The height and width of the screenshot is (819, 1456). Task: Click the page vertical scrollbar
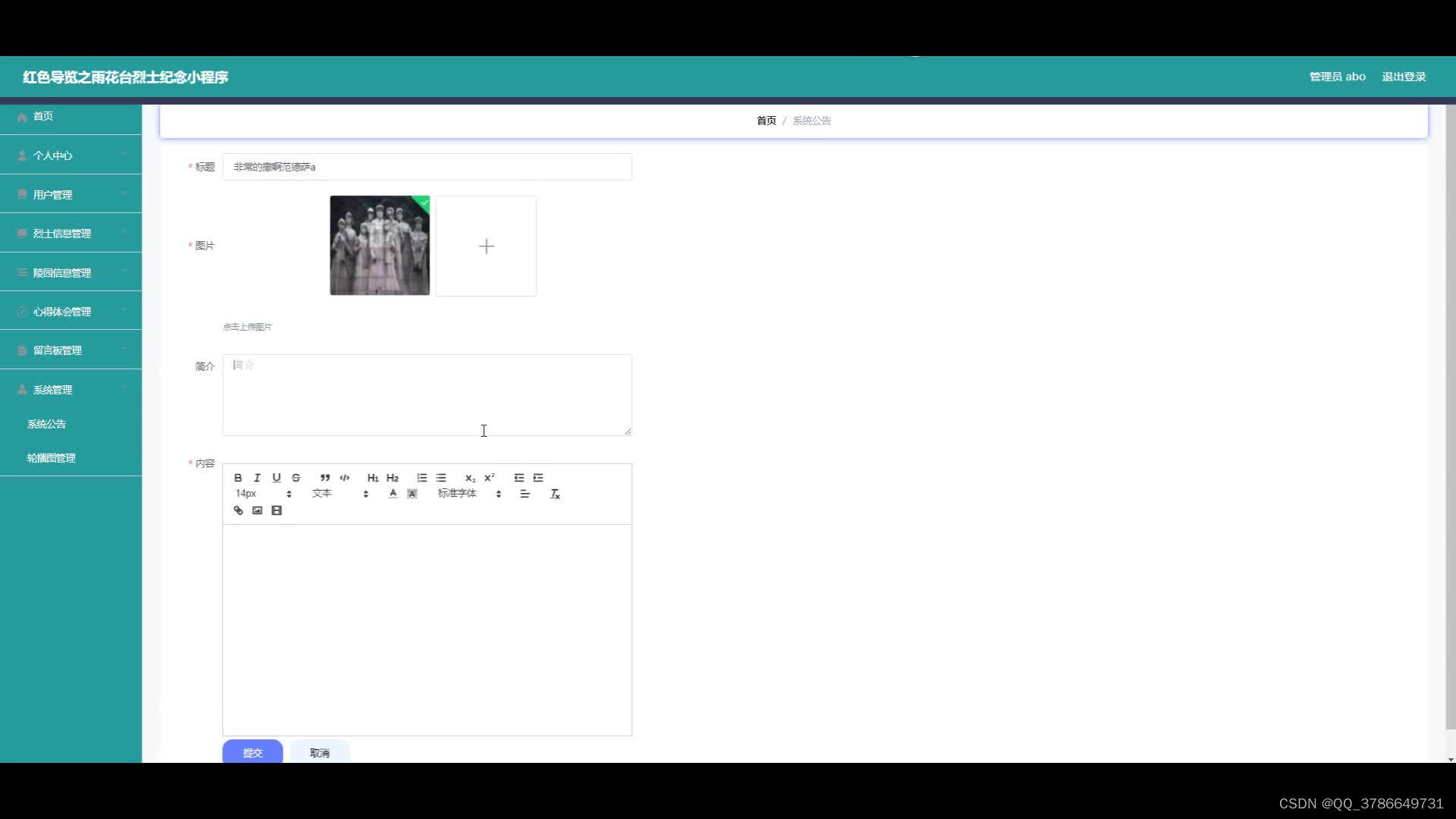click(1450, 417)
